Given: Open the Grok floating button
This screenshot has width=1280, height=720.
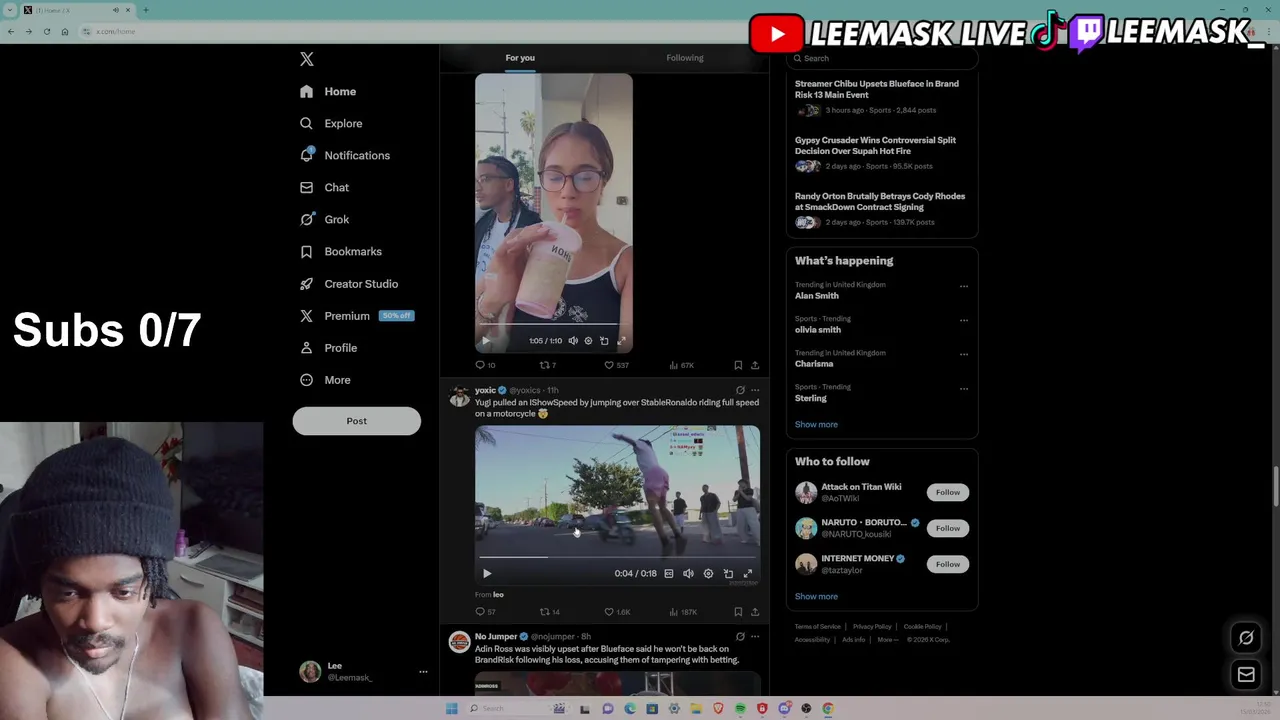Looking at the screenshot, I should [x=1246, y=637].
